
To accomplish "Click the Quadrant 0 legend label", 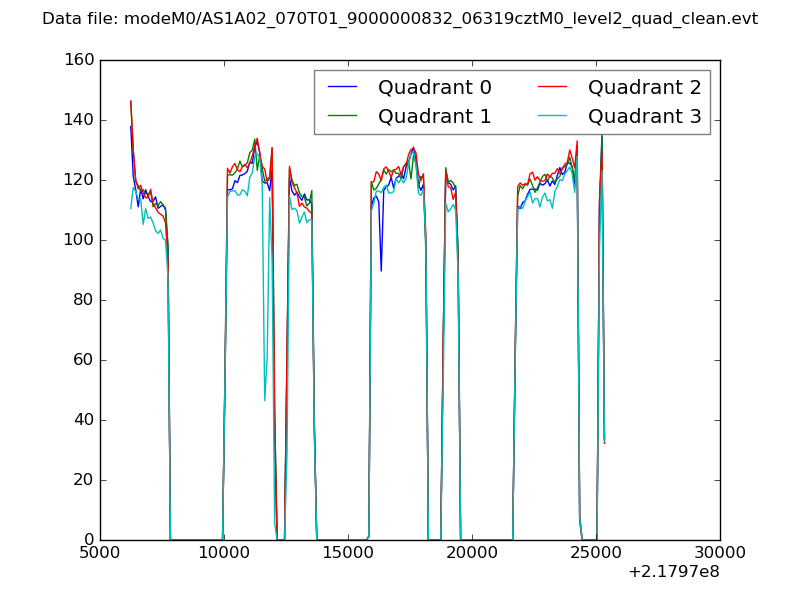I will click(434, 87).
